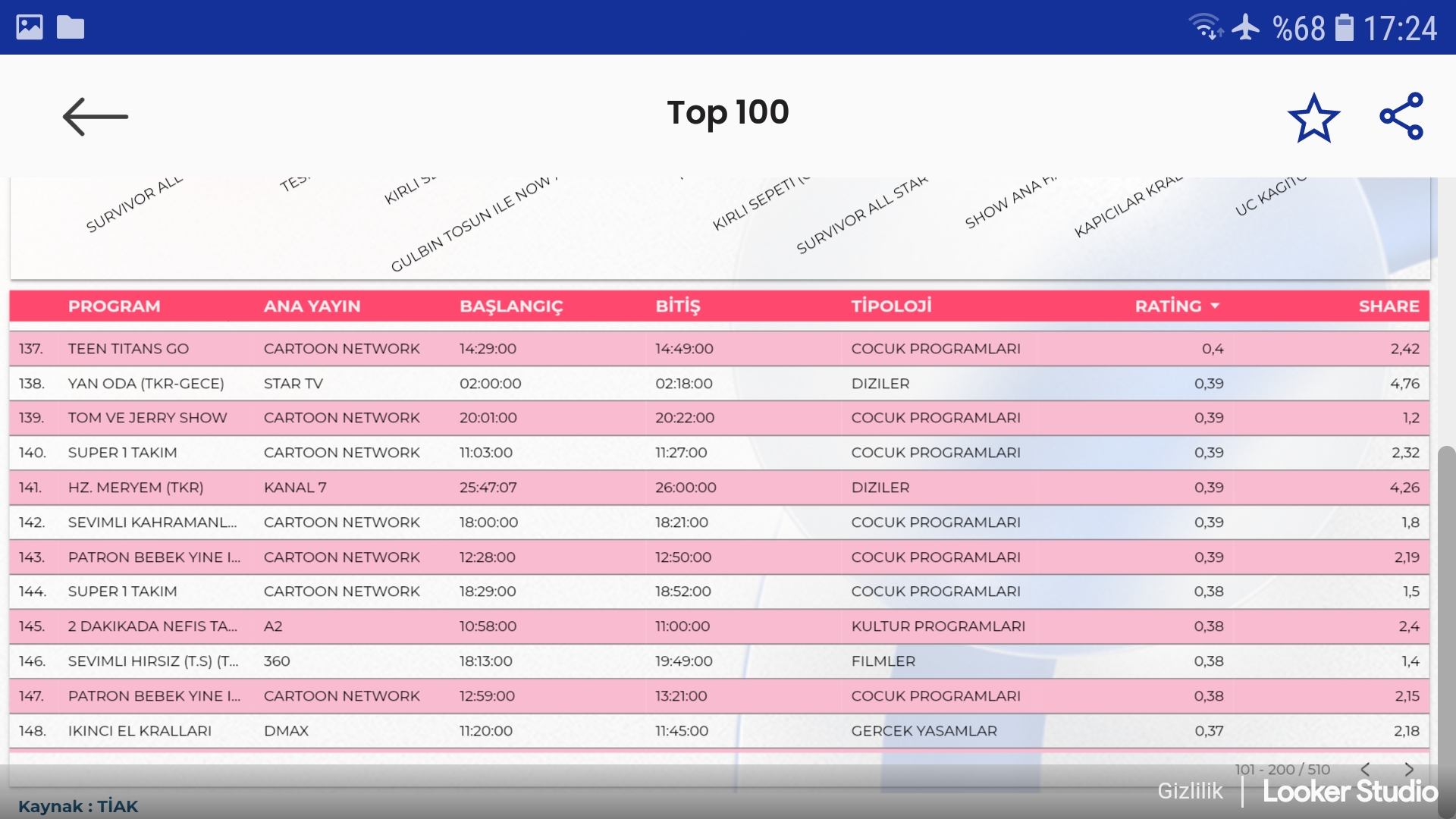The image size is (1456, 819).
Task: Open the gallery image notification icon
Action: pos(30,27)
